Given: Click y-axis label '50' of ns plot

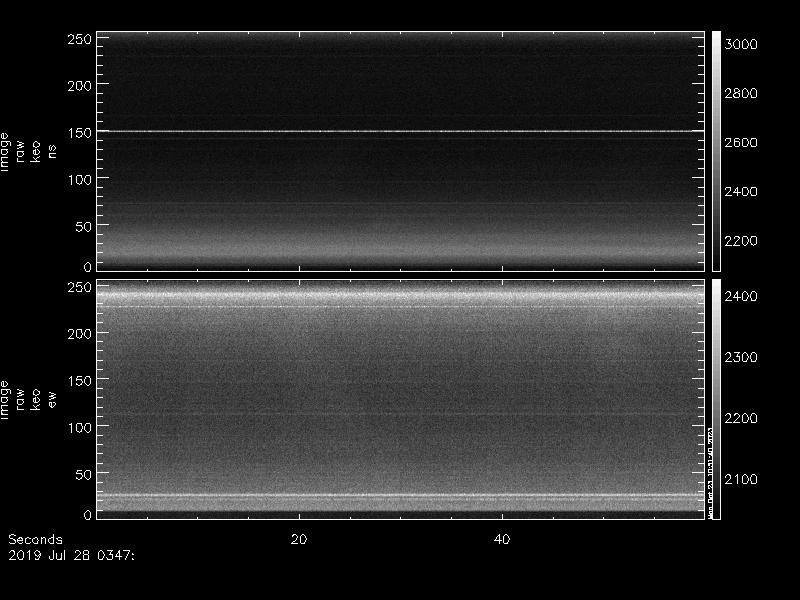Looking at the screenshot, I should tap(84, 227).
